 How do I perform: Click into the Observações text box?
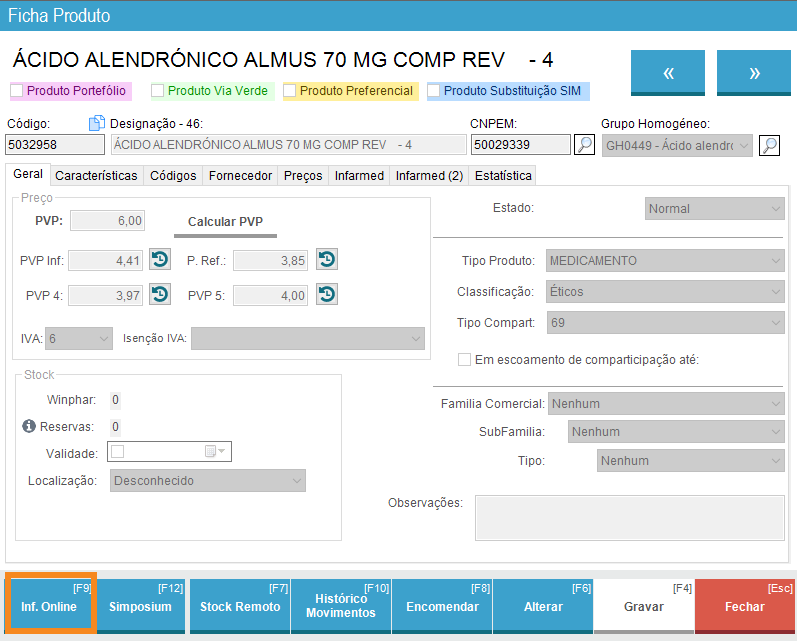pyautogui.click(x=629, y=518)
